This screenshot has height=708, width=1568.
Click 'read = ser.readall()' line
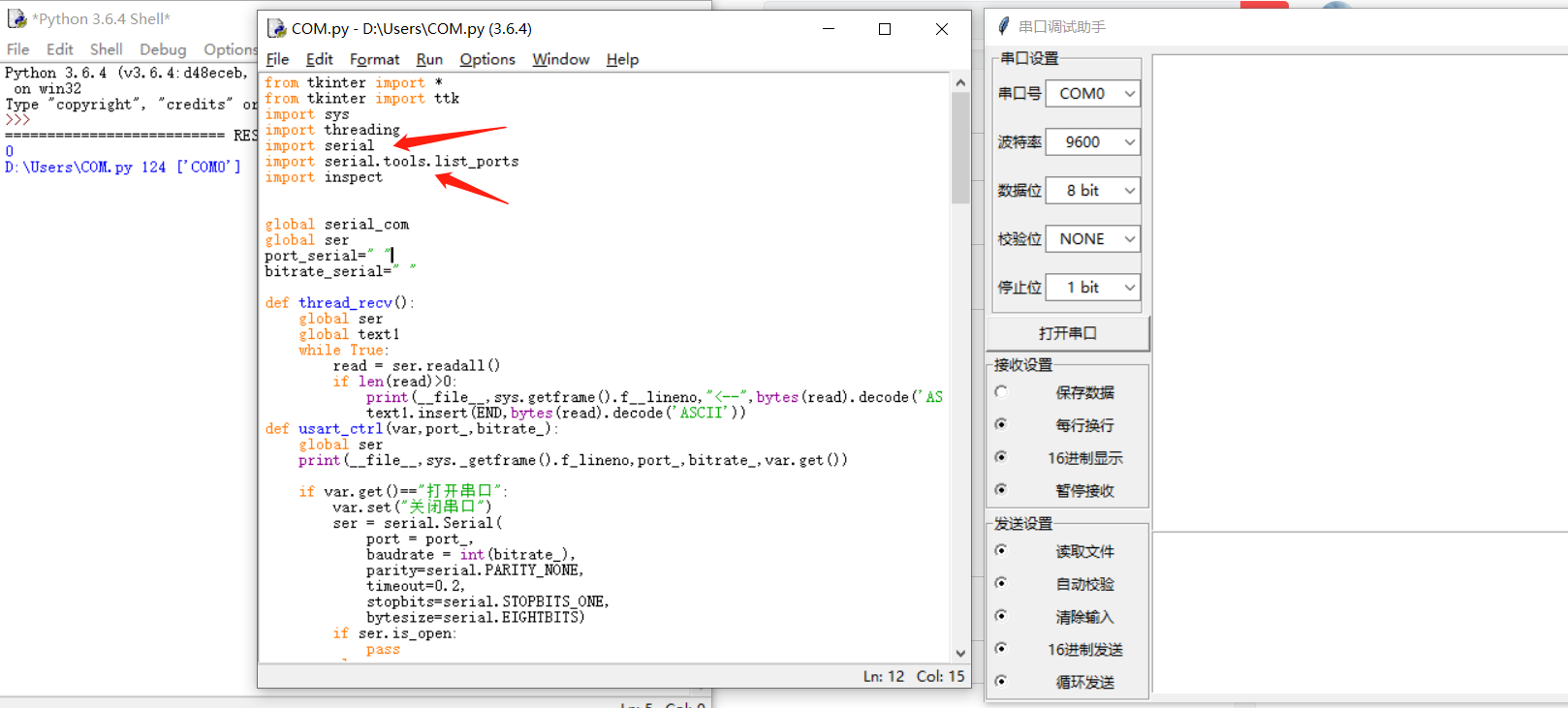coord(417,366)
